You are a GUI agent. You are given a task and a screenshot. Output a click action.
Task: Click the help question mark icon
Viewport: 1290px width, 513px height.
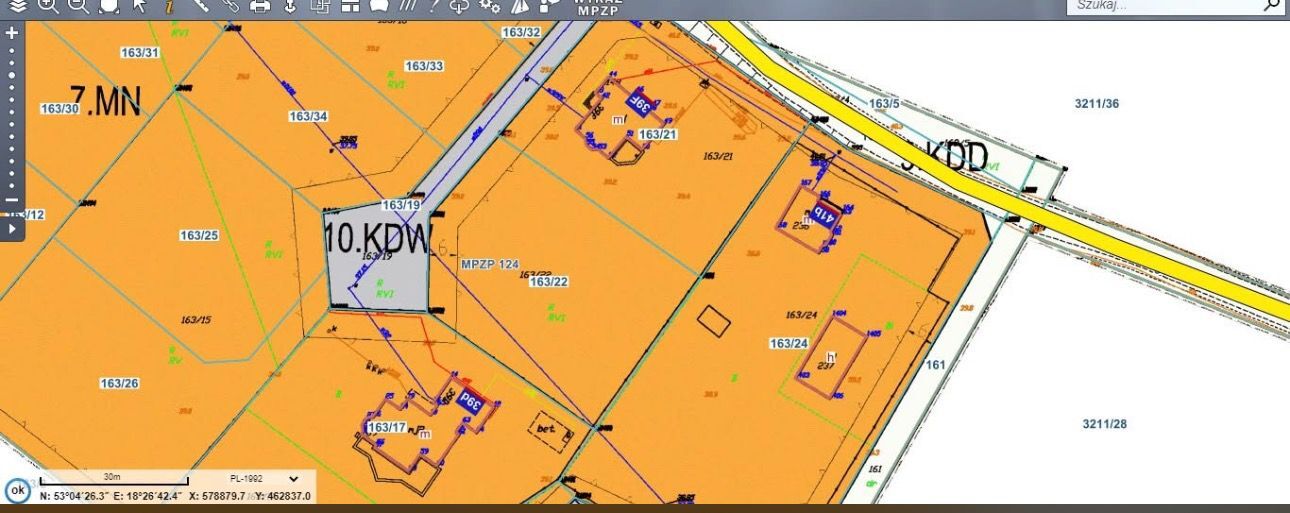(432, 5)
